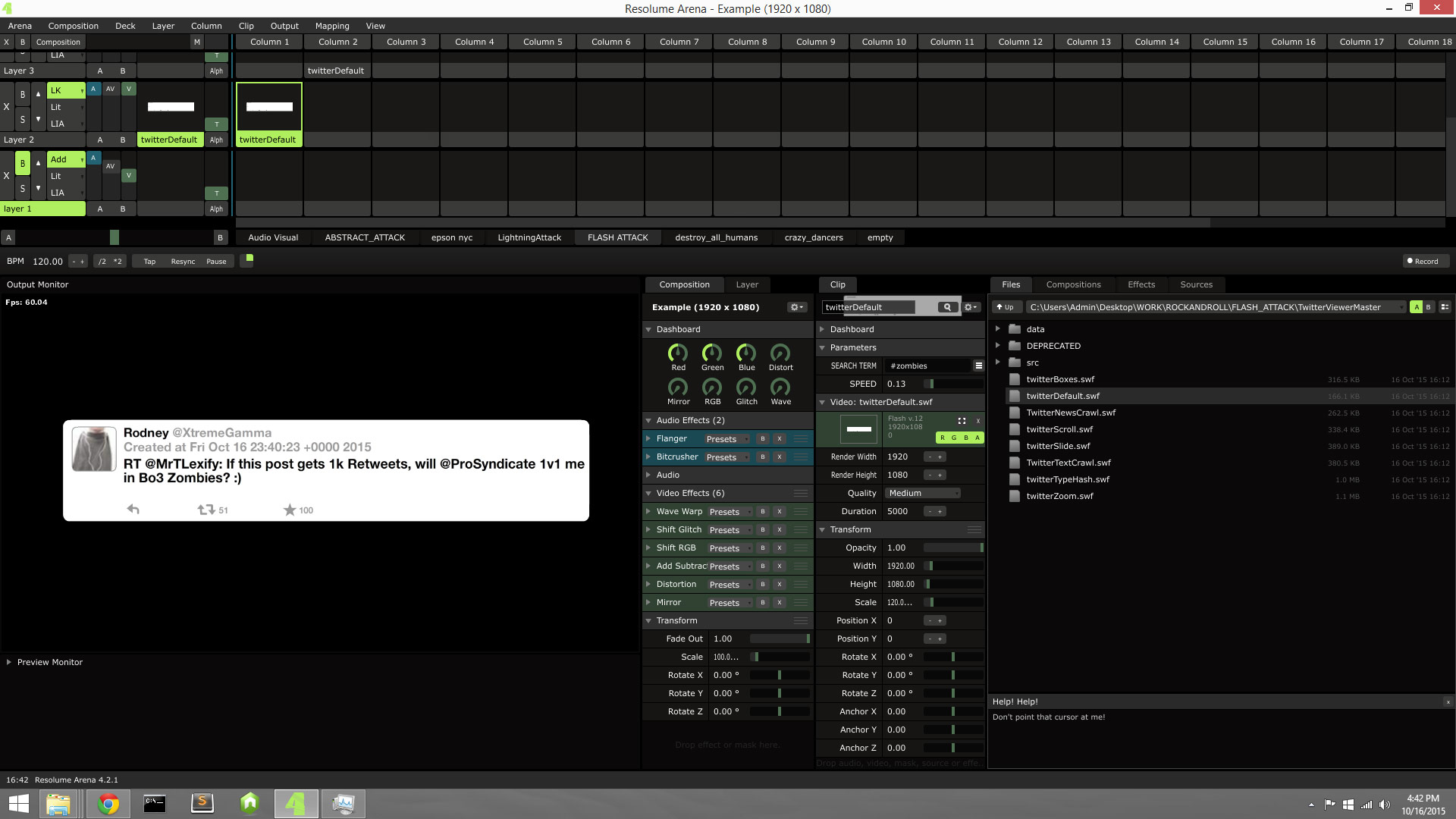Toggle the RGBA channel buttons
Screen dimensions: 1456x819
tap(959, 438)
